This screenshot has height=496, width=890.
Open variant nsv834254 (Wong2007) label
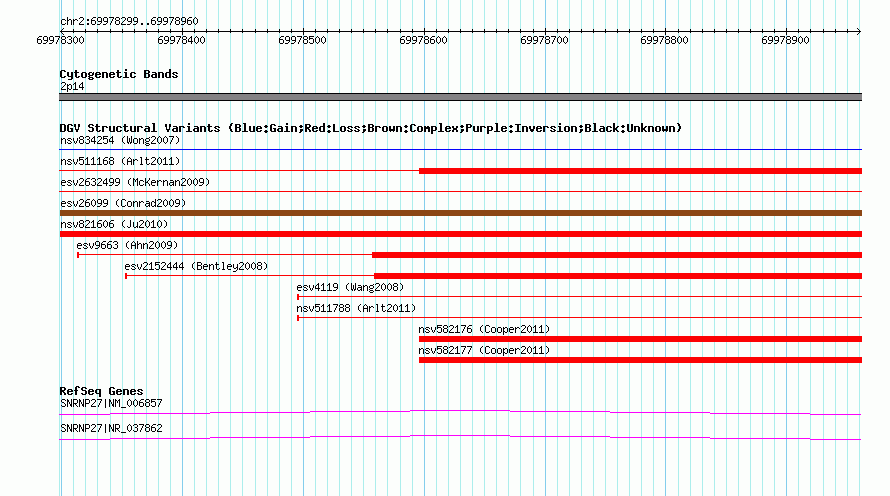(120, 140)
